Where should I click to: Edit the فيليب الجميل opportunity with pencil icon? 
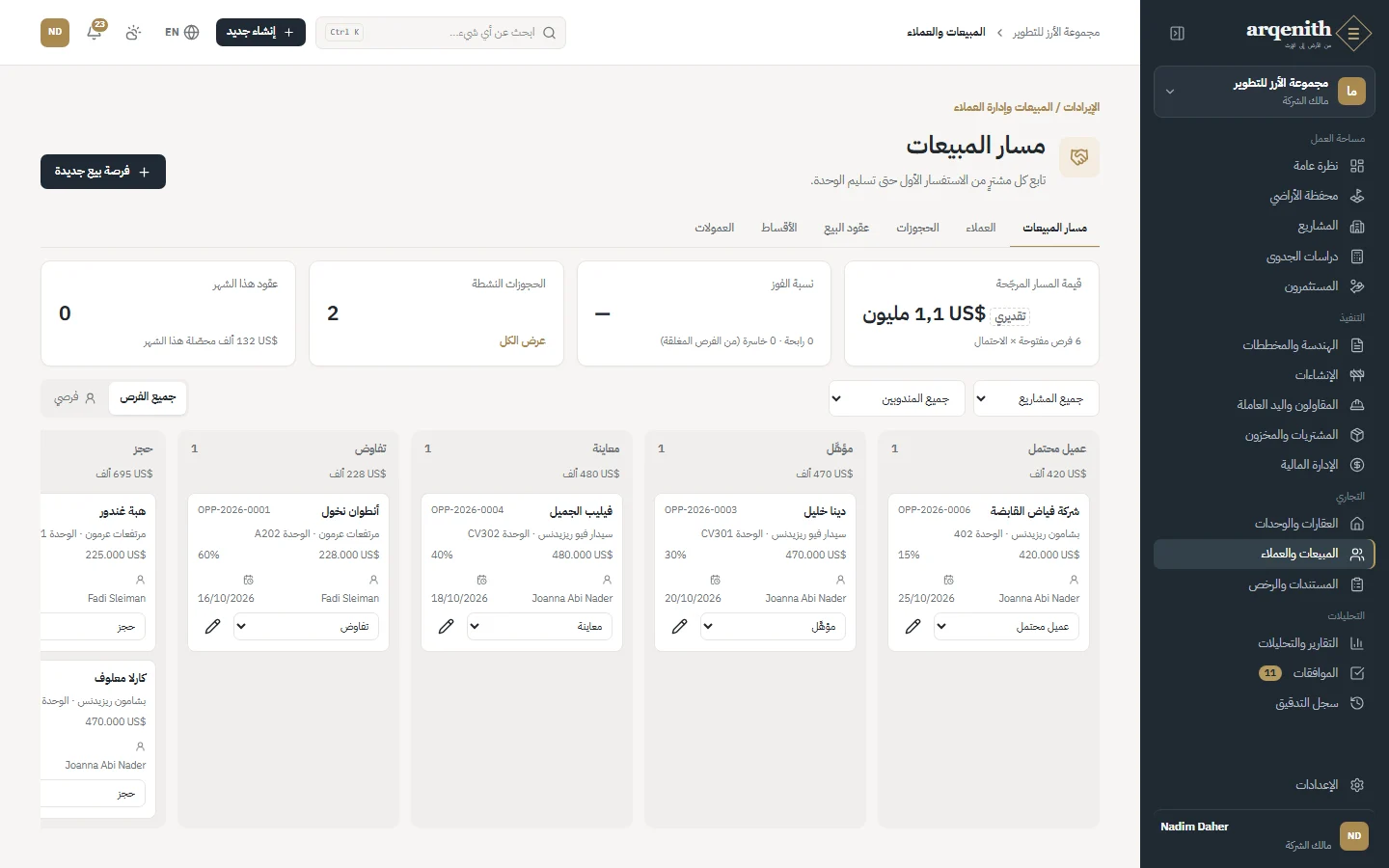point(447,626)
